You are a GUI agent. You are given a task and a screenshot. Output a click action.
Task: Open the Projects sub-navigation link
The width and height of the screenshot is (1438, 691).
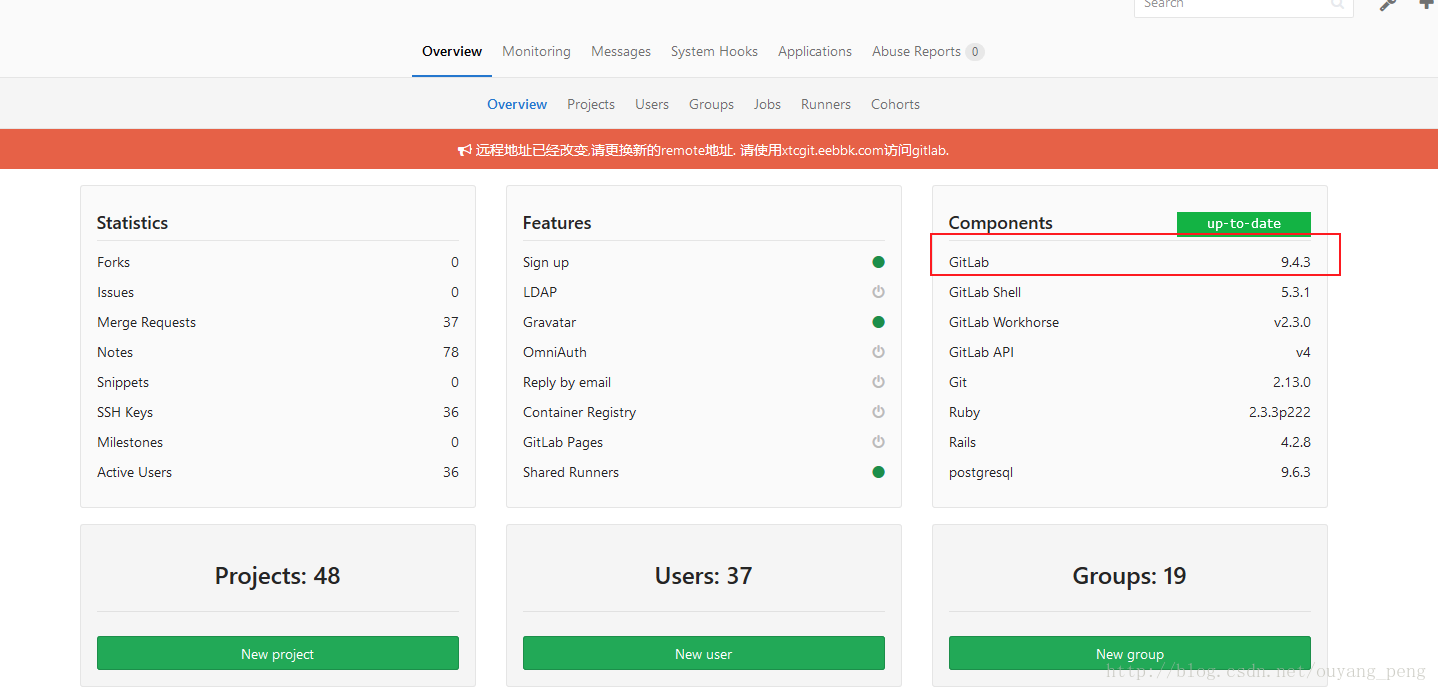591,104
